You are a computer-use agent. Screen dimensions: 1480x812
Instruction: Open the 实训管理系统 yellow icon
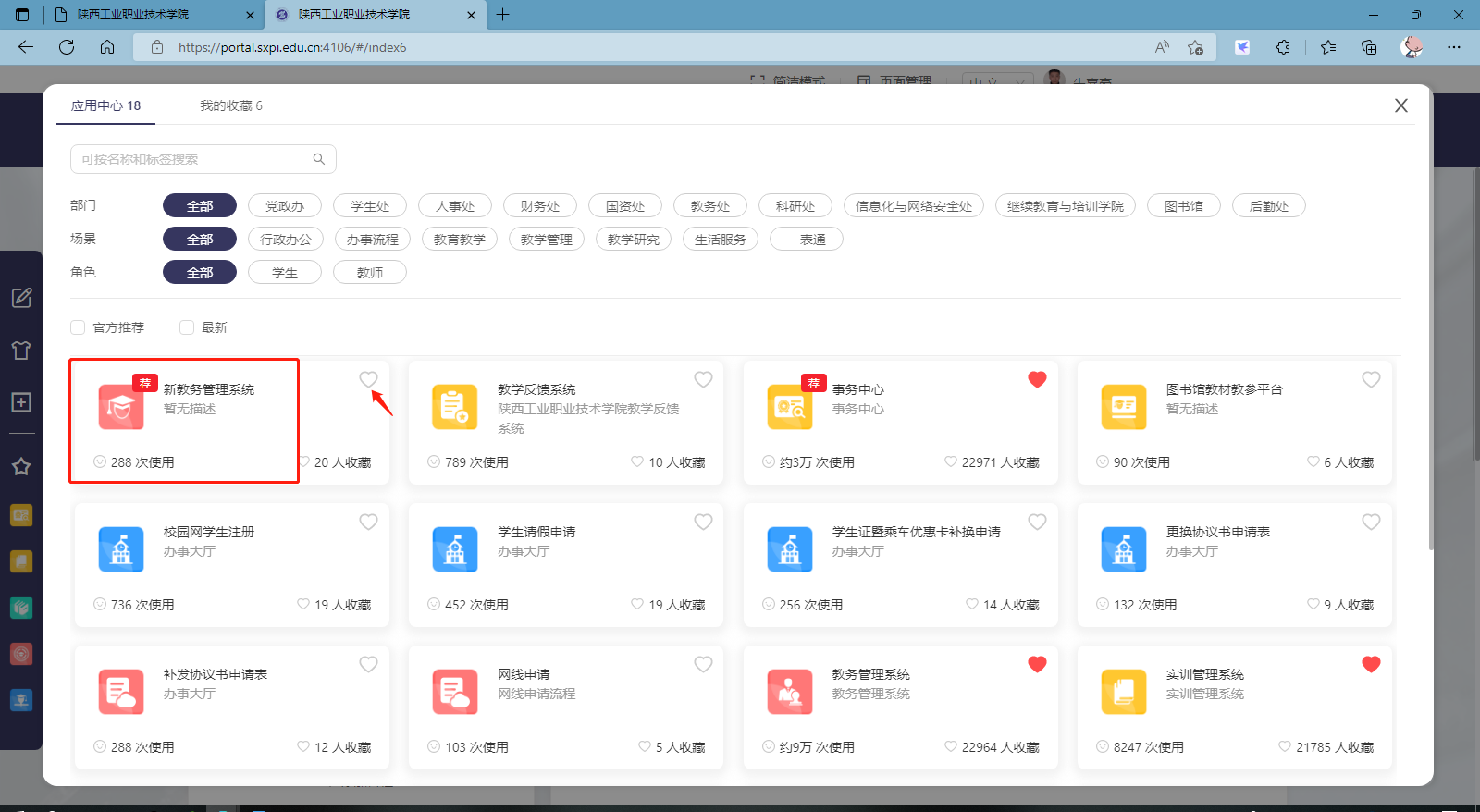click(1124, 692)
